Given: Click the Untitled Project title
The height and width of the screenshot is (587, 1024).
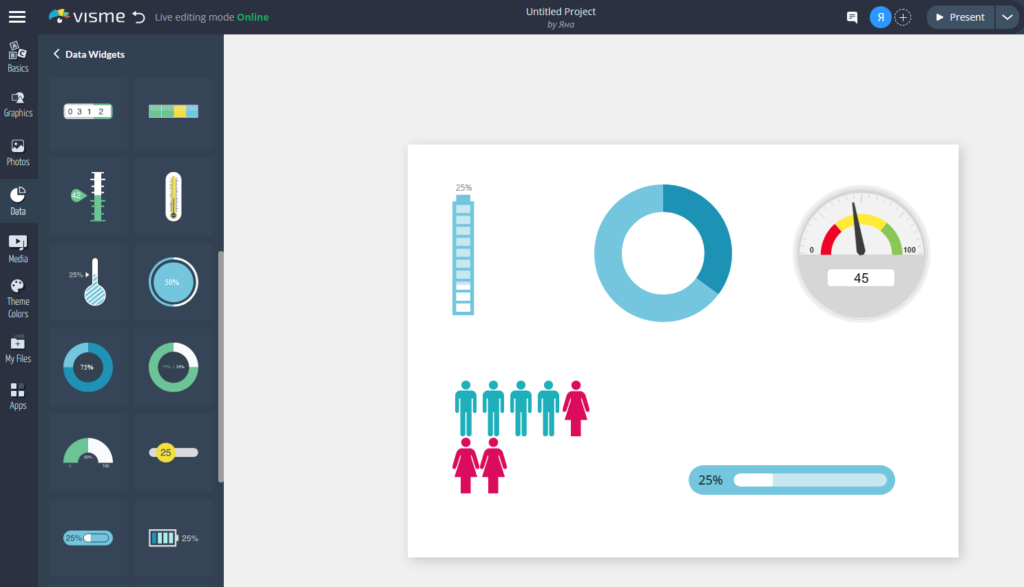Looking at the screenshot, I should (560, 11).
